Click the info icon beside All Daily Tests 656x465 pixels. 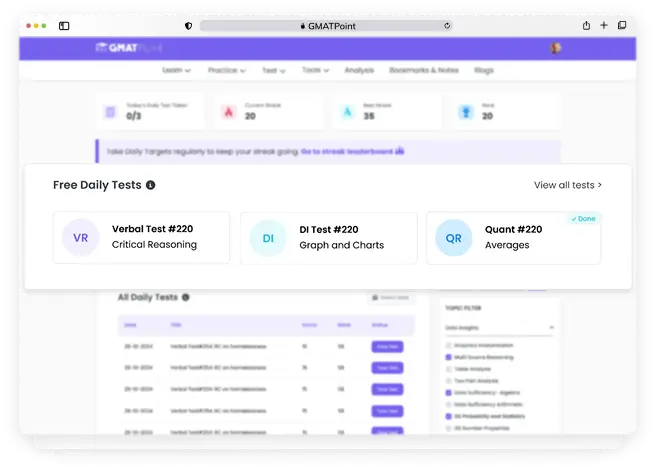(x=186, y=297)
